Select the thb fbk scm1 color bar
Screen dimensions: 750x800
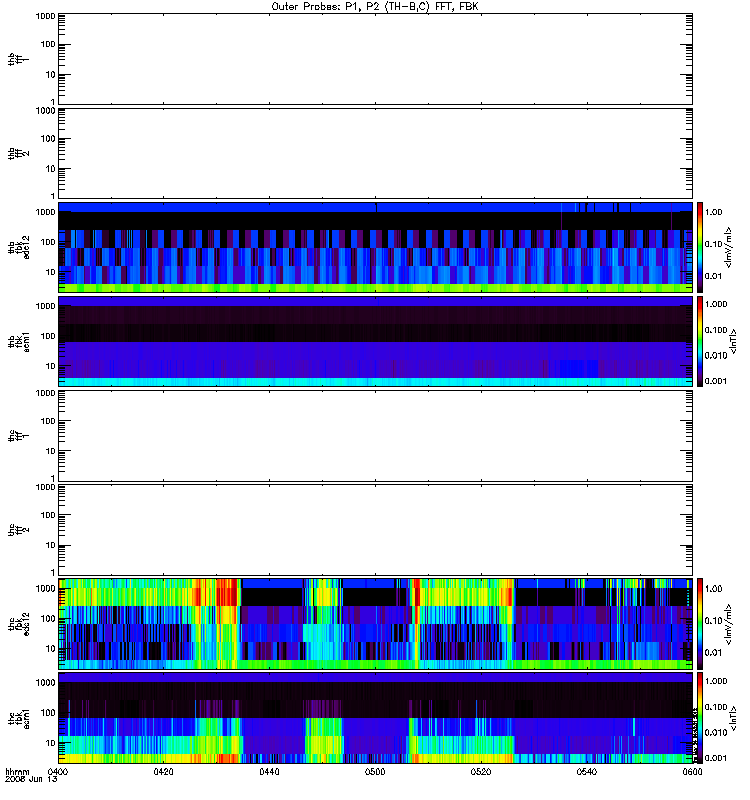pos(700,341)
